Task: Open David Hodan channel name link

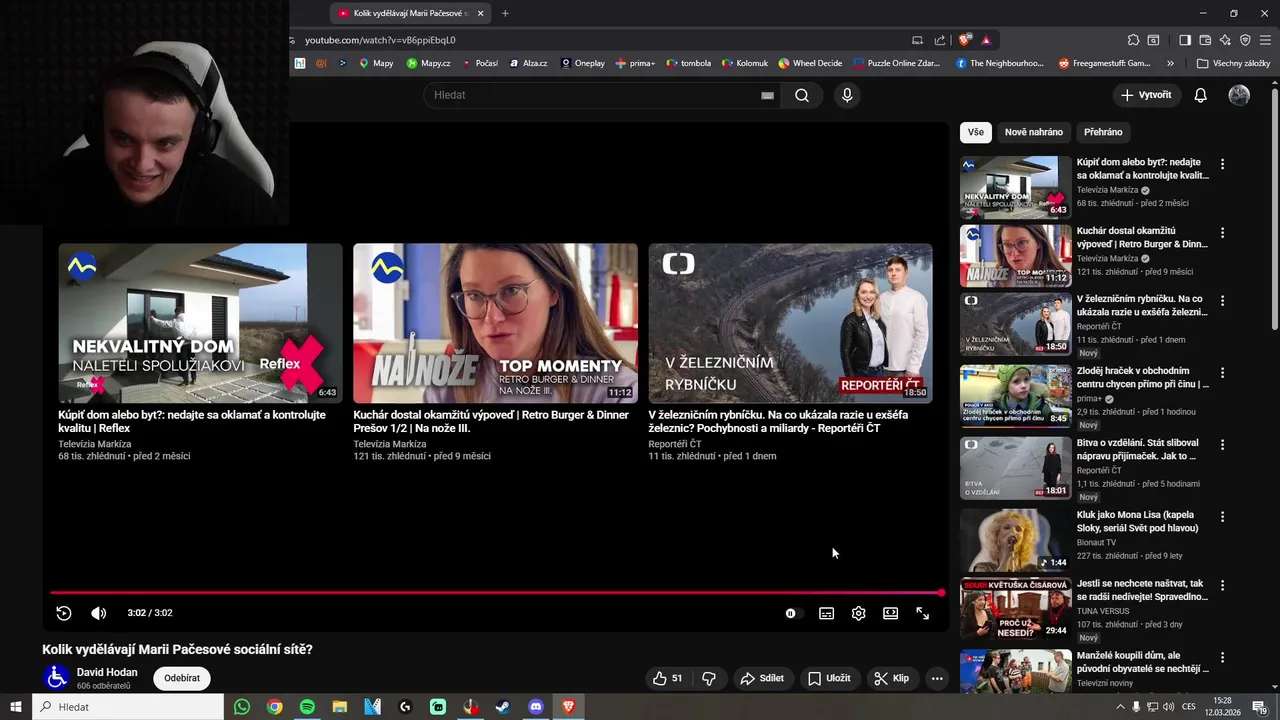Action: point(107,672)
